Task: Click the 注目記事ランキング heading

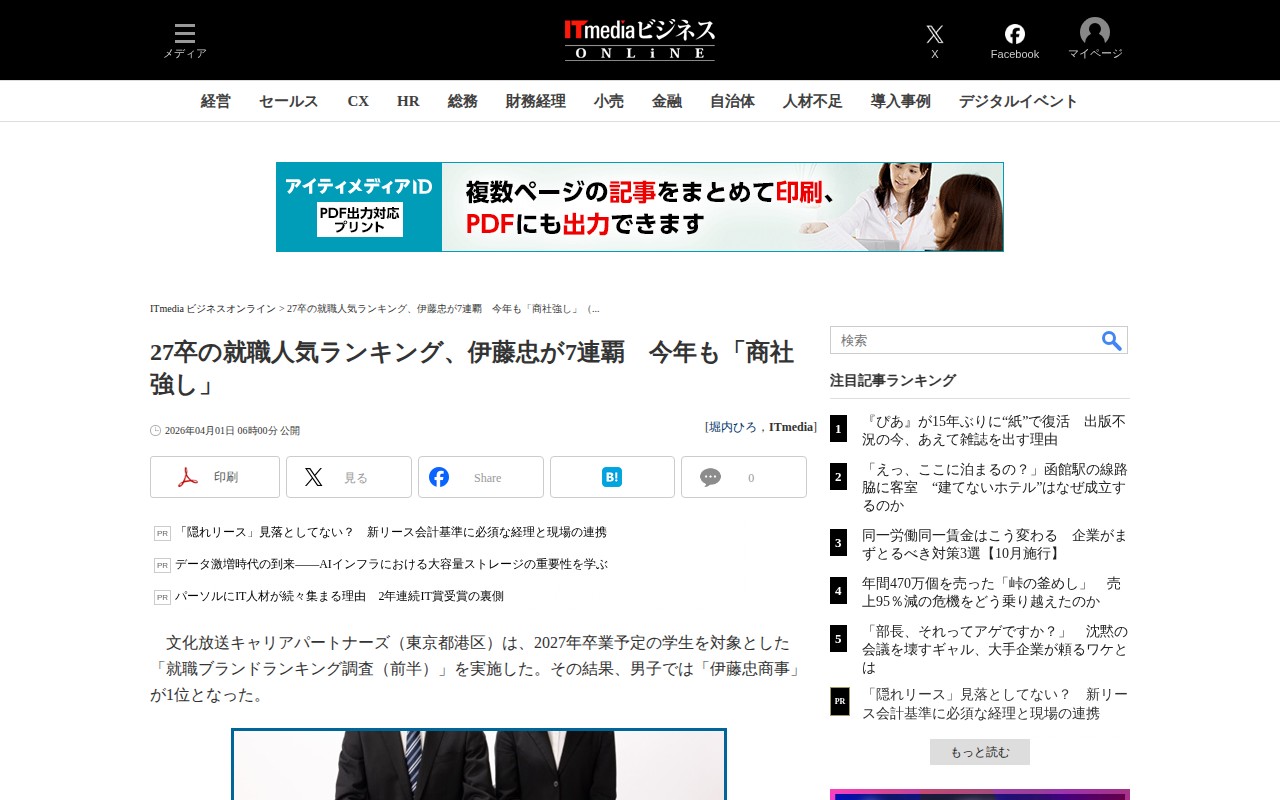Action: 893,380
